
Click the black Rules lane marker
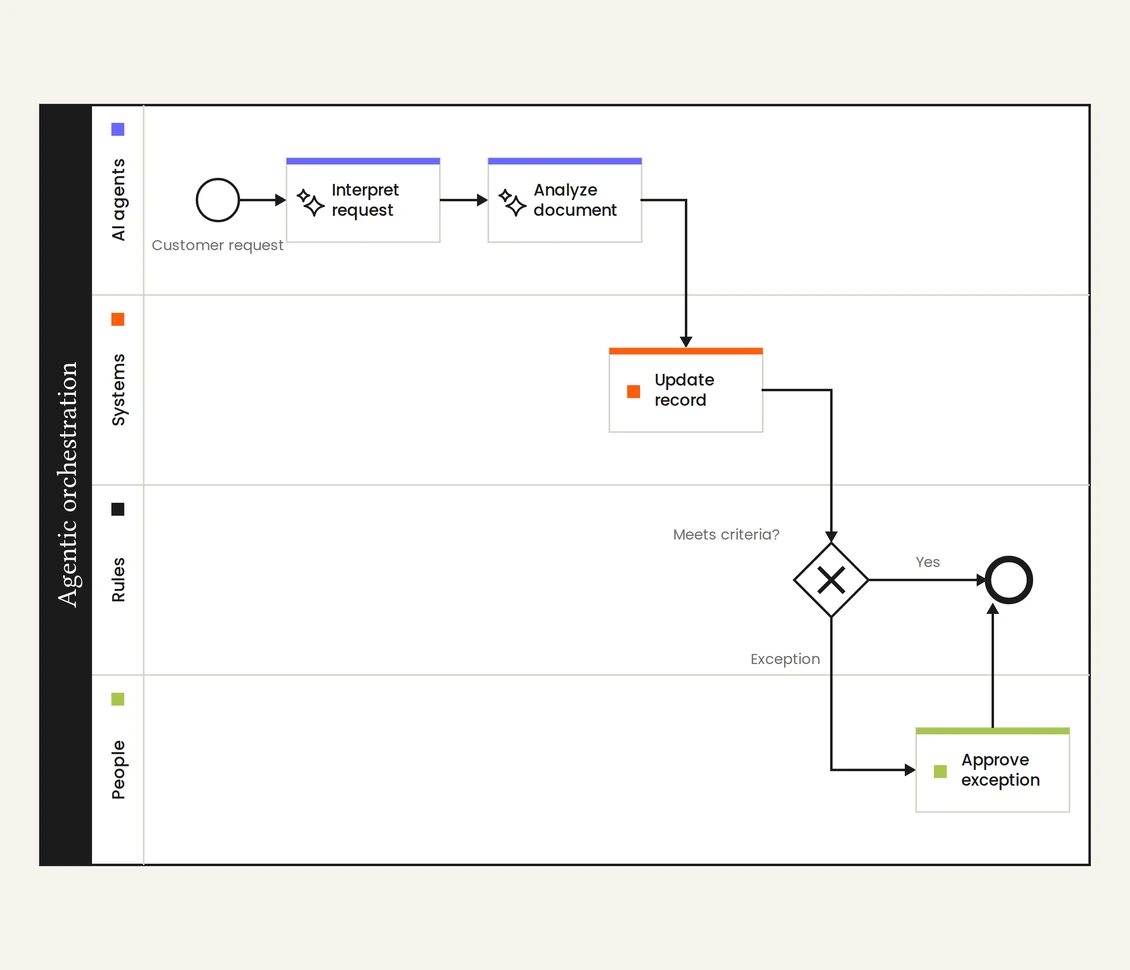(x=118, y=509)
